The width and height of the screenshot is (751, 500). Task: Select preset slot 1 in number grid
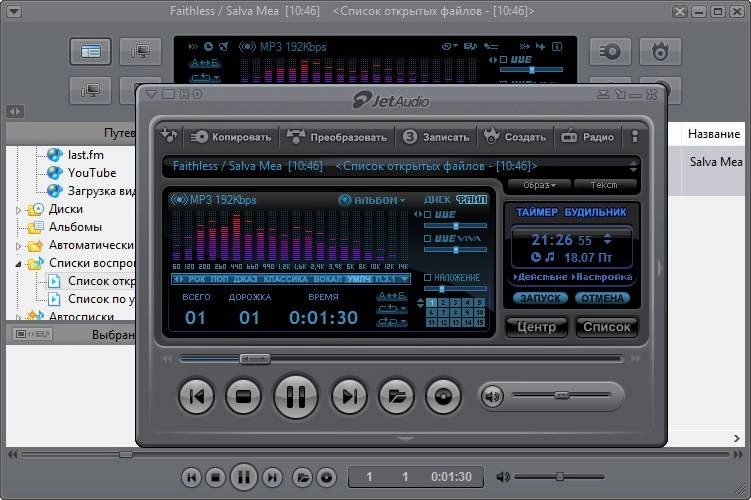[x=432, y=303]
